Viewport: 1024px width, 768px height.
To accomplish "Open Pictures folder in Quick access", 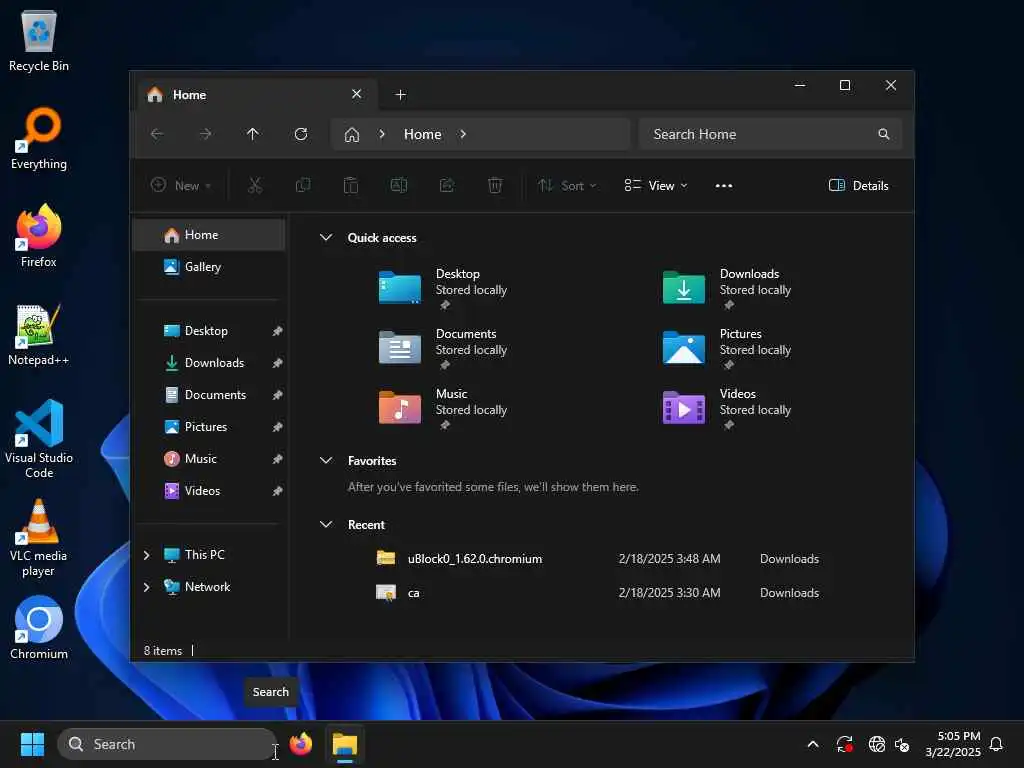I will [727, 348].
